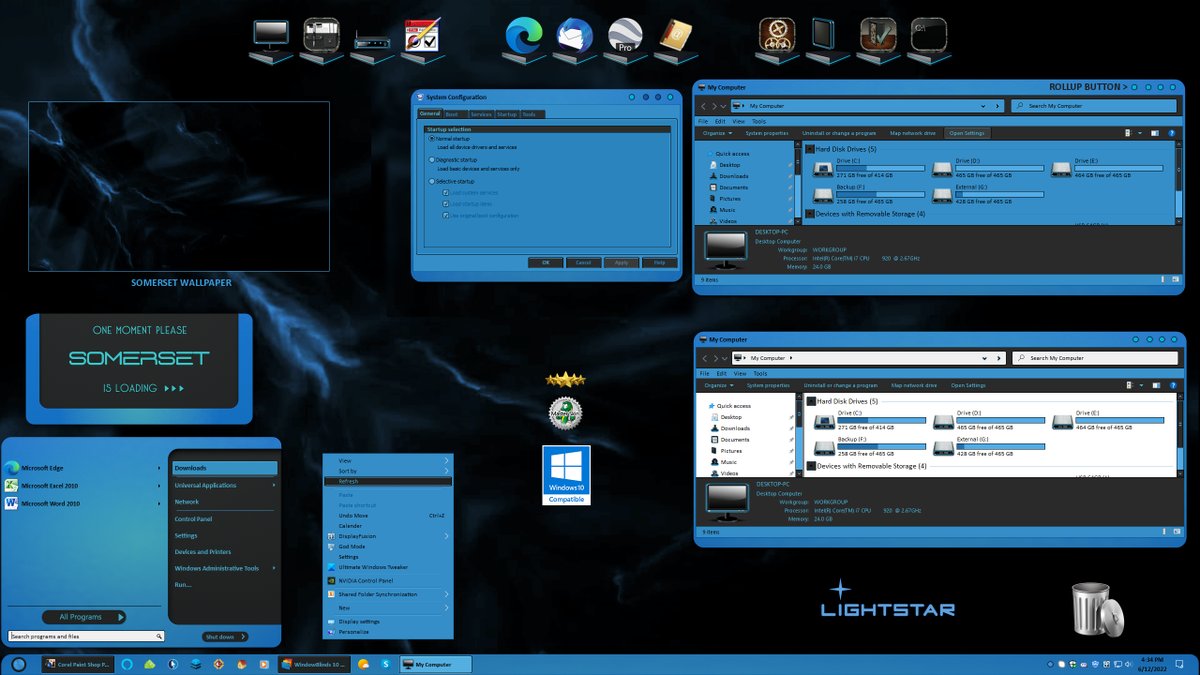Click the Search programs and files box
The image size is (1200, 675).
click(86, 636)
